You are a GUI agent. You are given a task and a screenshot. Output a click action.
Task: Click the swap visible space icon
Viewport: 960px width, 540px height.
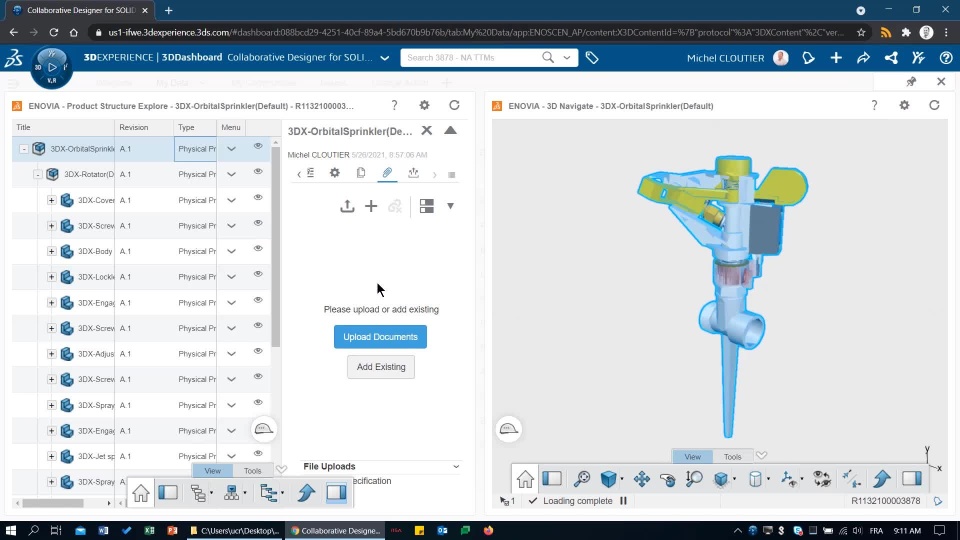822,479
